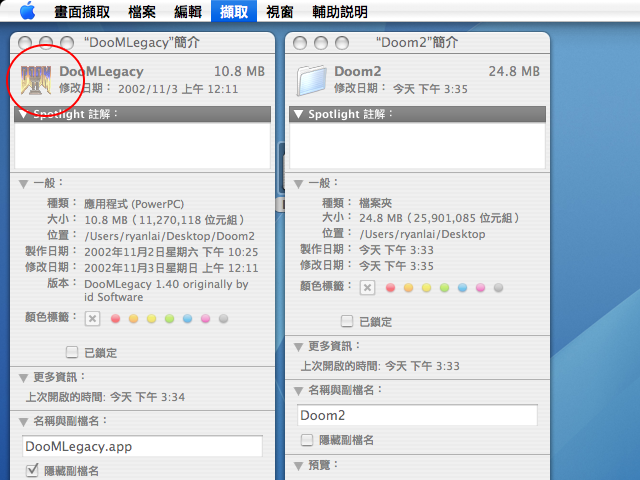Screen dimensions: 640x480
Task: Check 隱藏副檔名 in Doom2 window
Action: pyautogui.click(x=307, y=440)
